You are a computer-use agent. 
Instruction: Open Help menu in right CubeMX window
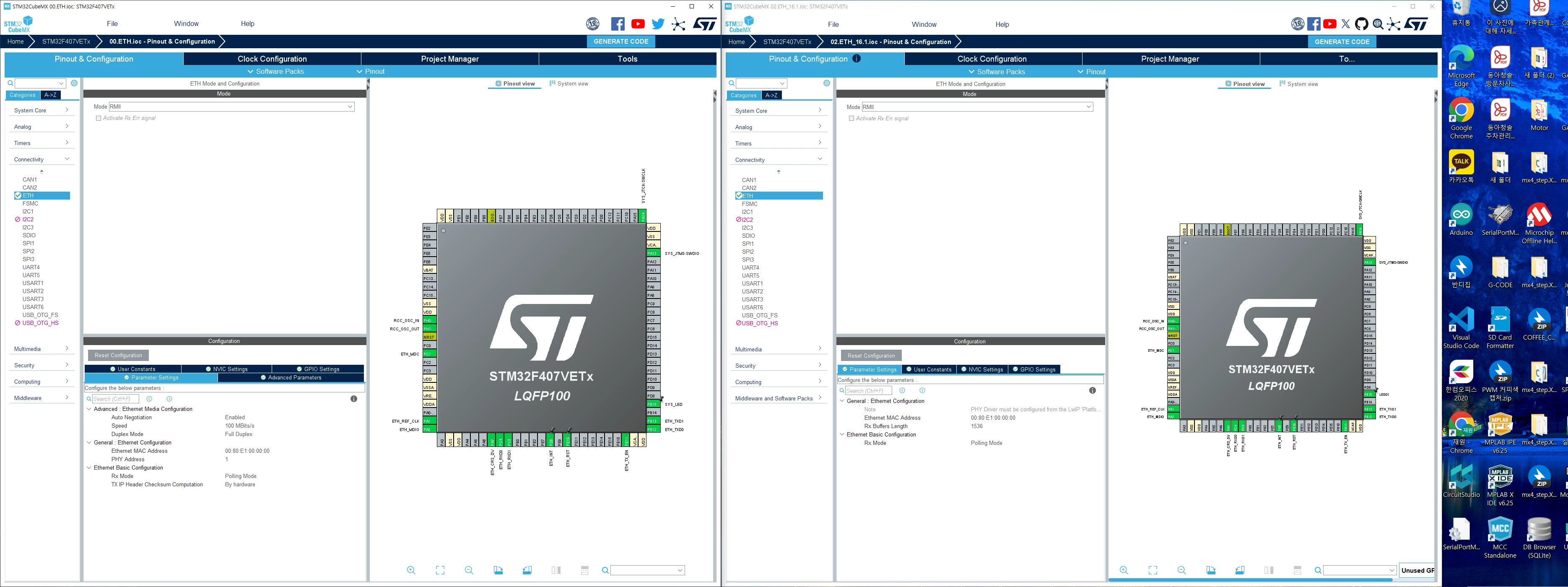coord(1002,24)
